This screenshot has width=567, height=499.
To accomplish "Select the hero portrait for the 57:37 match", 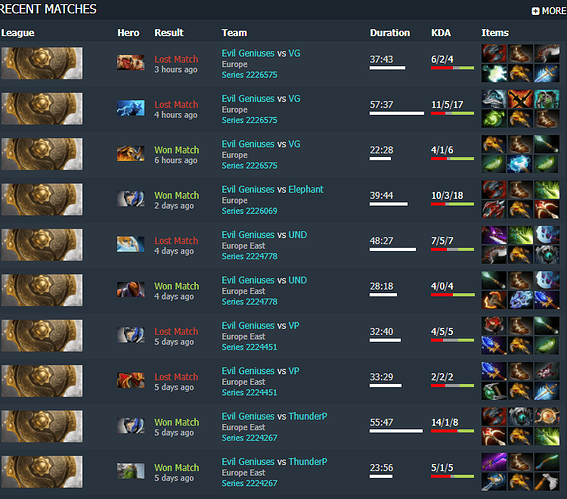I will (131, 108).
